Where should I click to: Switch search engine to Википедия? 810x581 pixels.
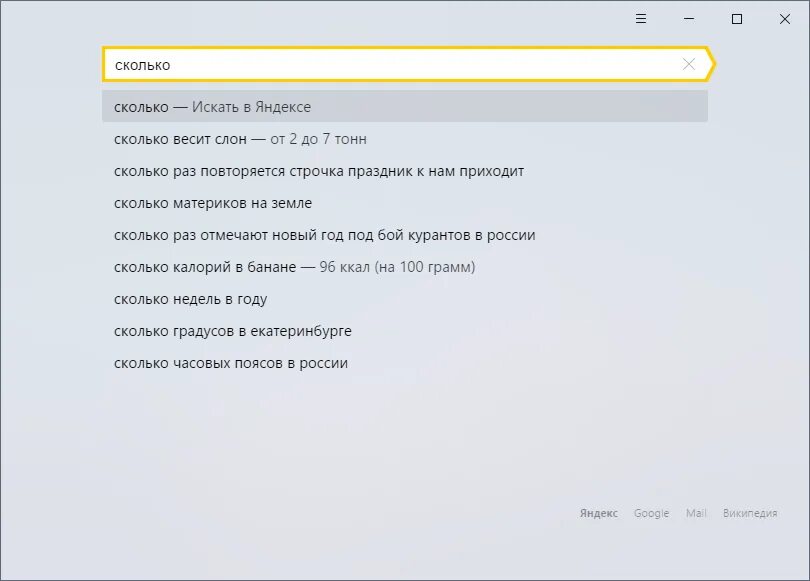750,513
